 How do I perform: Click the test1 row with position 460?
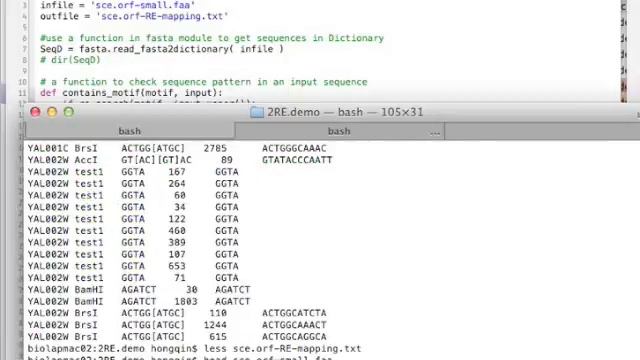[133, 231]
